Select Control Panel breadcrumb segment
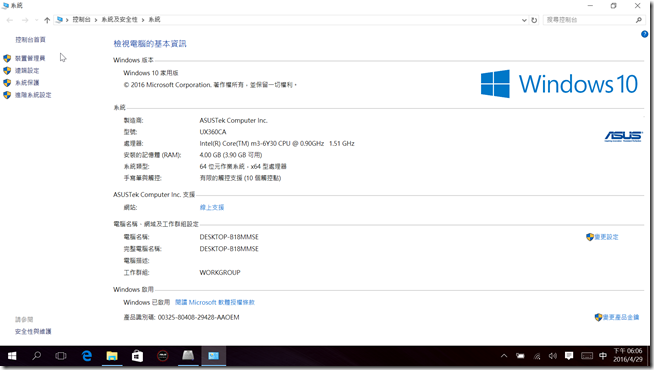 [81, 20]
